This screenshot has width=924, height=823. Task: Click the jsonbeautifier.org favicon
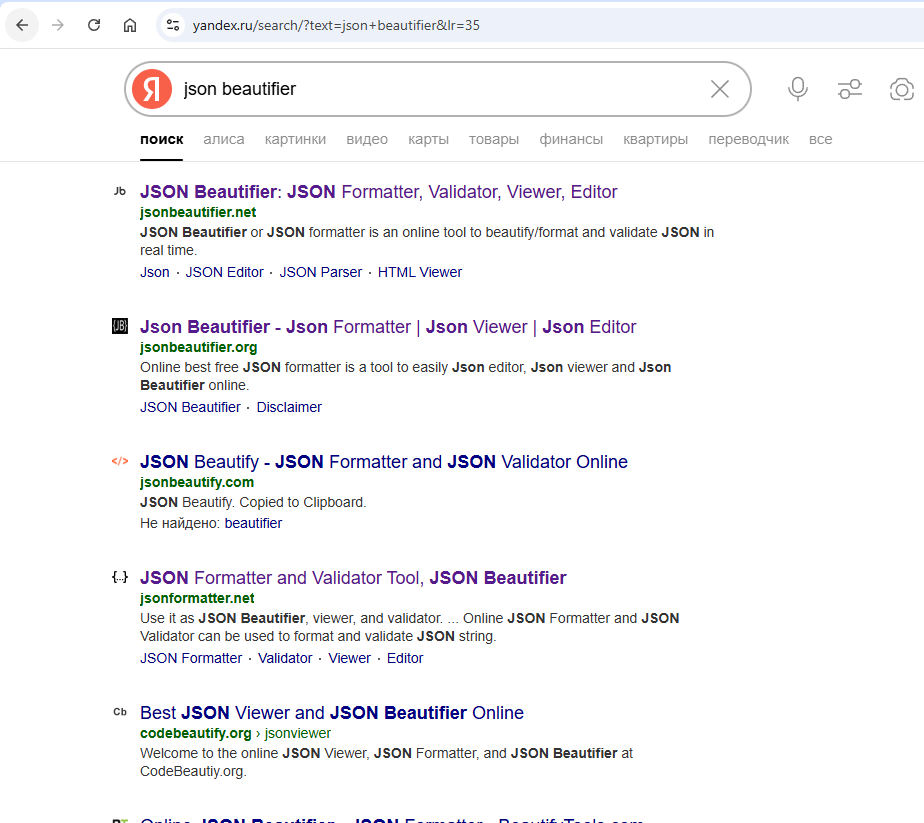[x=120, y=326]
